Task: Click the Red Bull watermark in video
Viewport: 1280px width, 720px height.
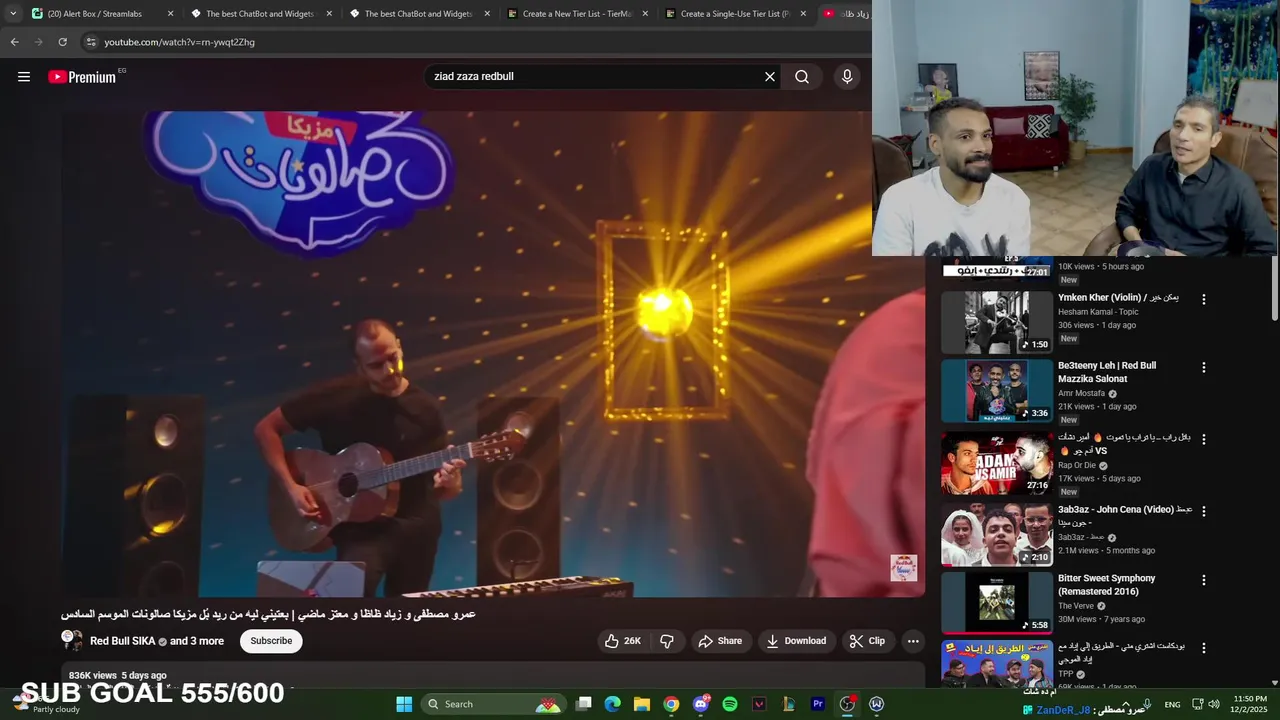Action: click(904, 568)
